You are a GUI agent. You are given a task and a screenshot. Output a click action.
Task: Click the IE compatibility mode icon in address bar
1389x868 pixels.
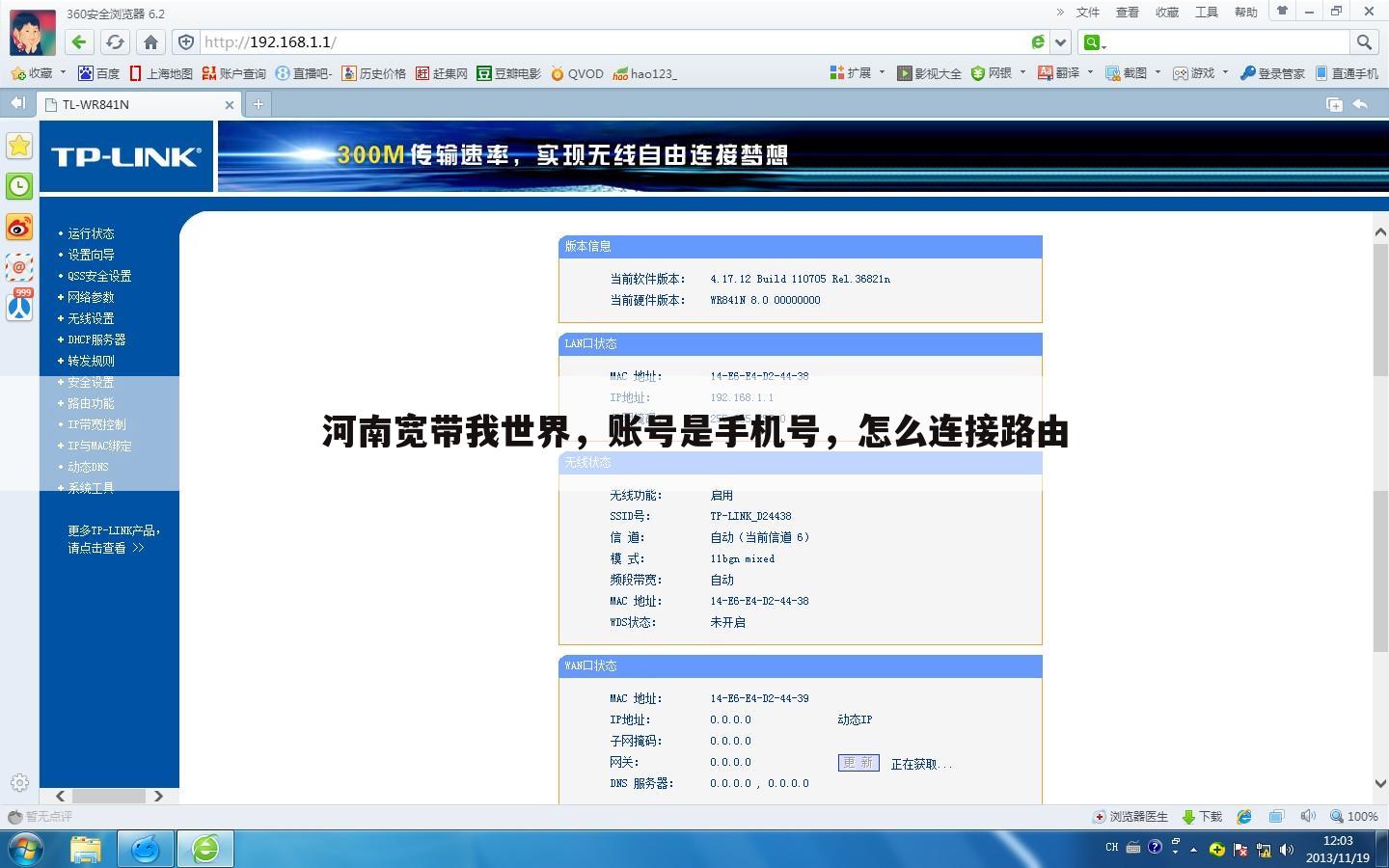click(1038, 41)
